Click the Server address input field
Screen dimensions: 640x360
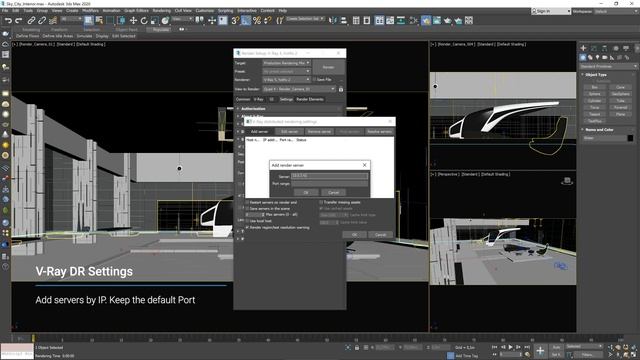coord(329,176)
